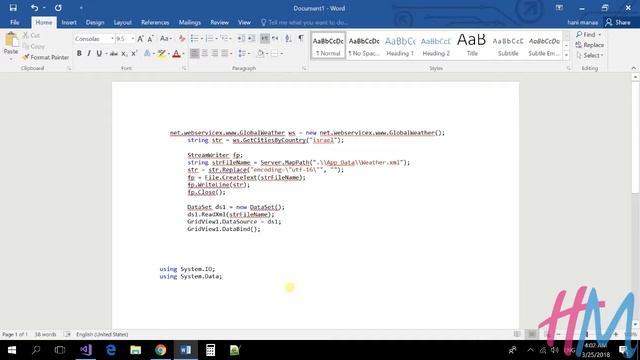Apply paragraph shading fill color
This screenshot has width=640, height=360.
click(x=260, y=53)
